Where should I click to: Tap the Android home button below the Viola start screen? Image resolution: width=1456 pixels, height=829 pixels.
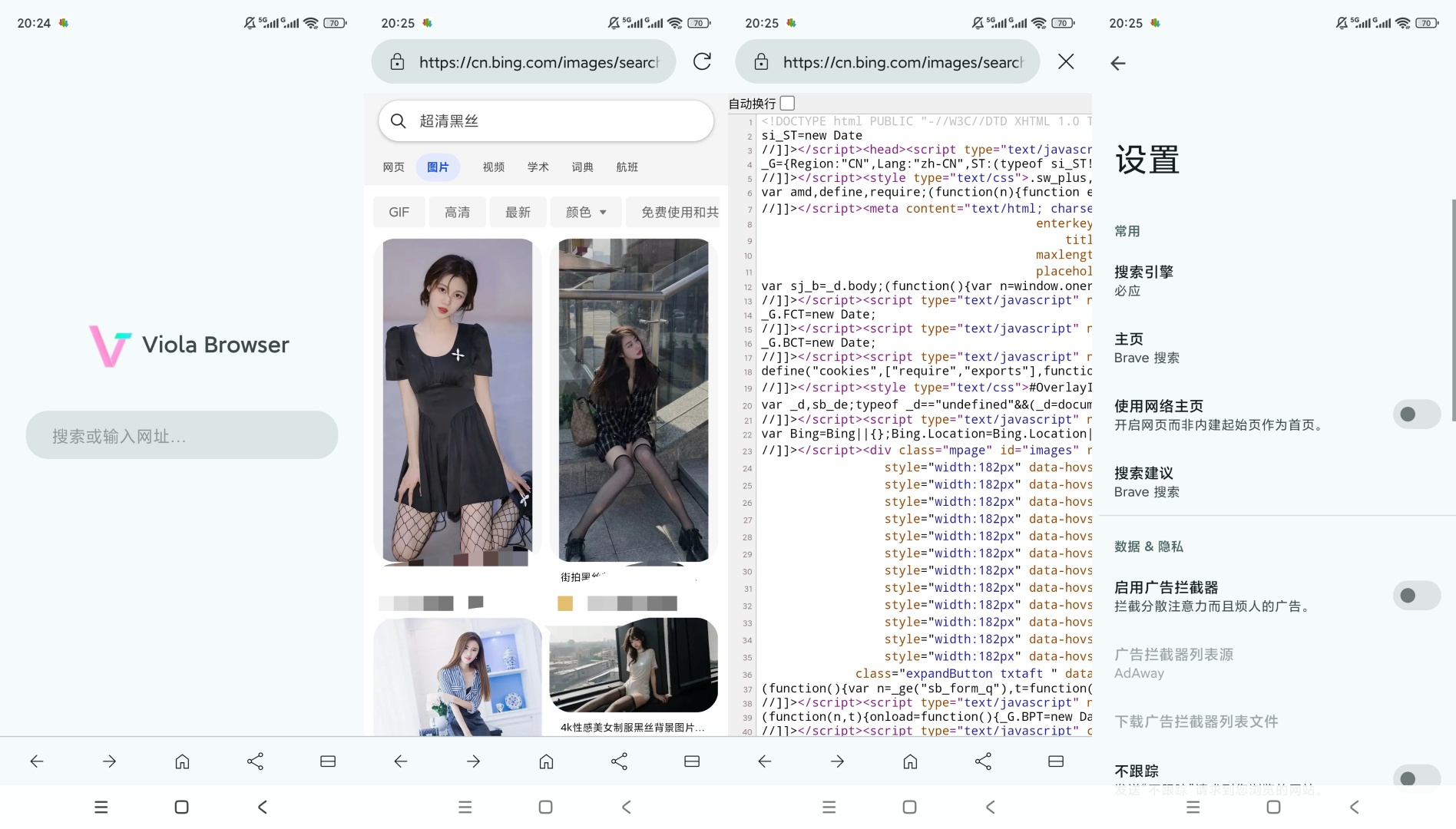(181, 807)
